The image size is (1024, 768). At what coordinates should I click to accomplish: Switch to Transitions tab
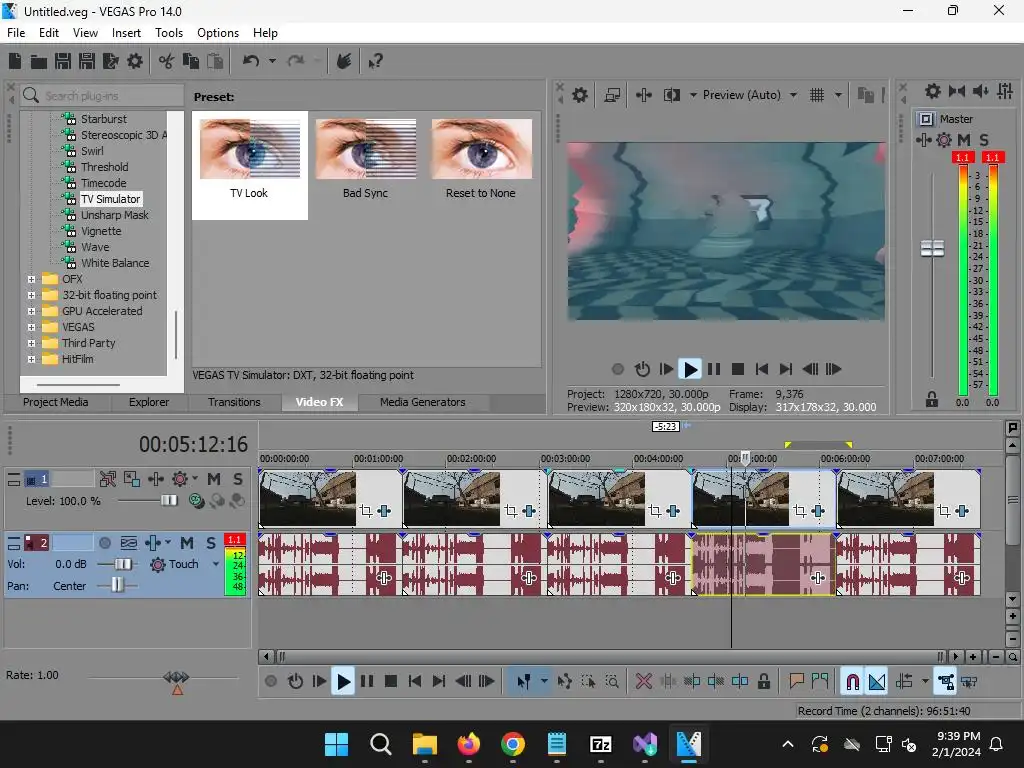(234, 402)
